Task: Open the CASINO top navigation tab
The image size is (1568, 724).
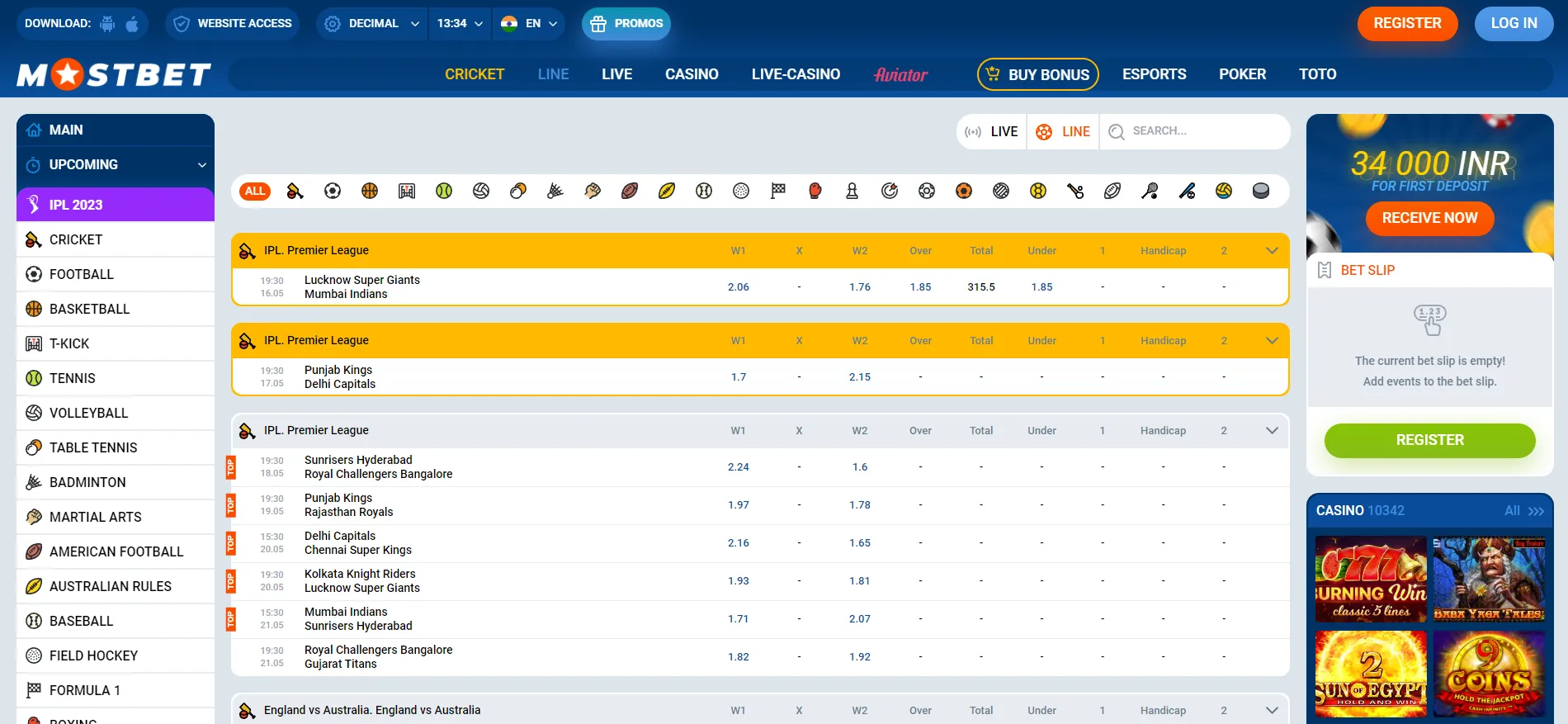Action: [x=692, y=74]
